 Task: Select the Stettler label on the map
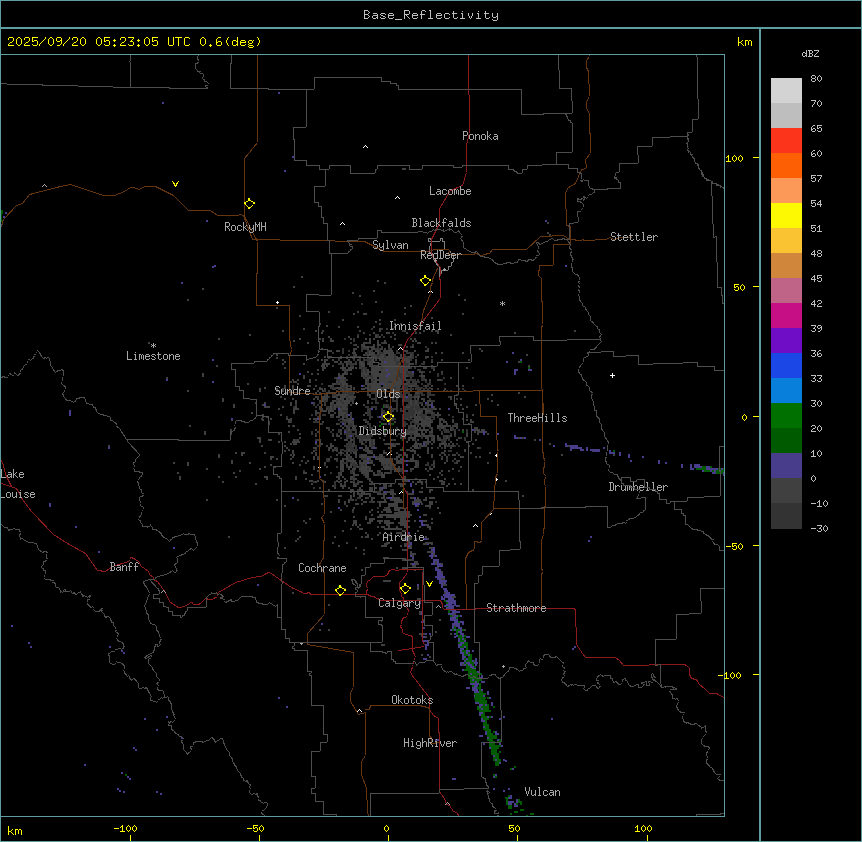tap(634, 237)
